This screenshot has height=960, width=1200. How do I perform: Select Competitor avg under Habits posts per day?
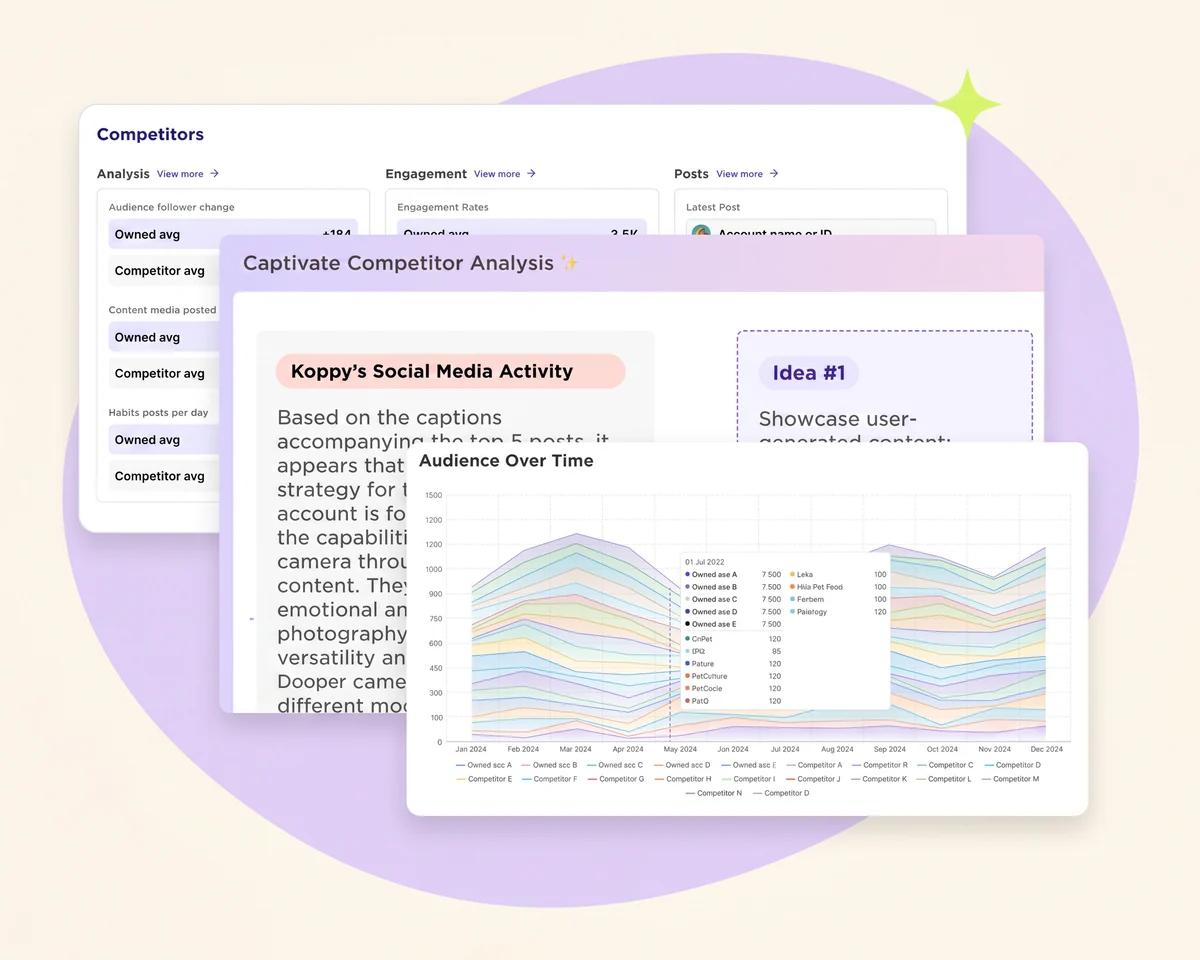point(163,476)
